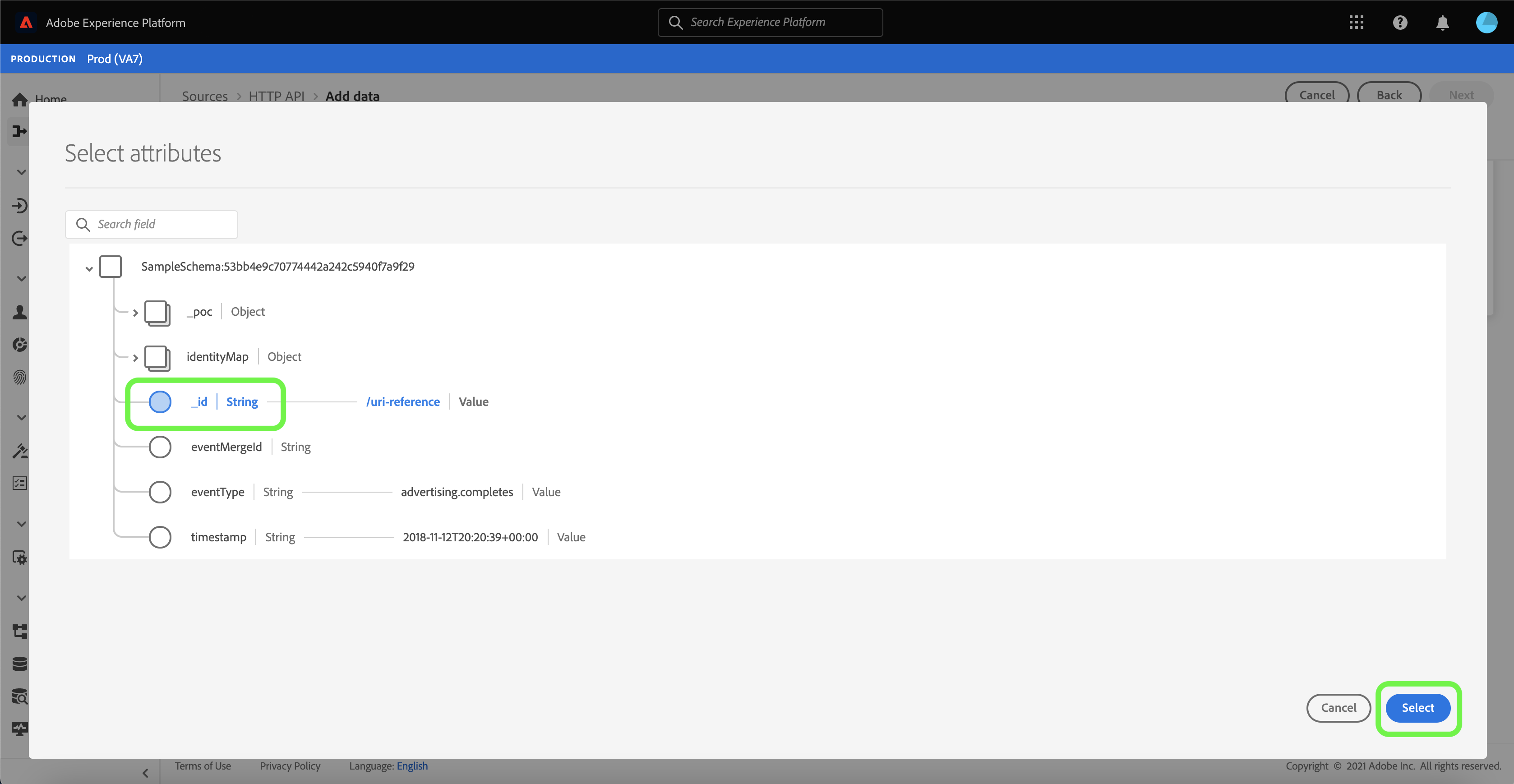
Task: Select the eventMergeId radio button
Action: (160, 447)
